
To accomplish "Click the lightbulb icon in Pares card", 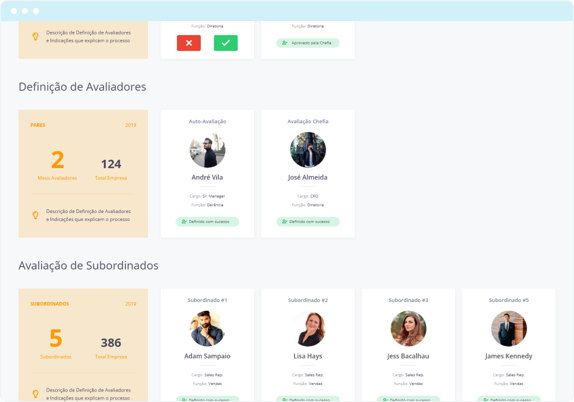I will (36, 215).
